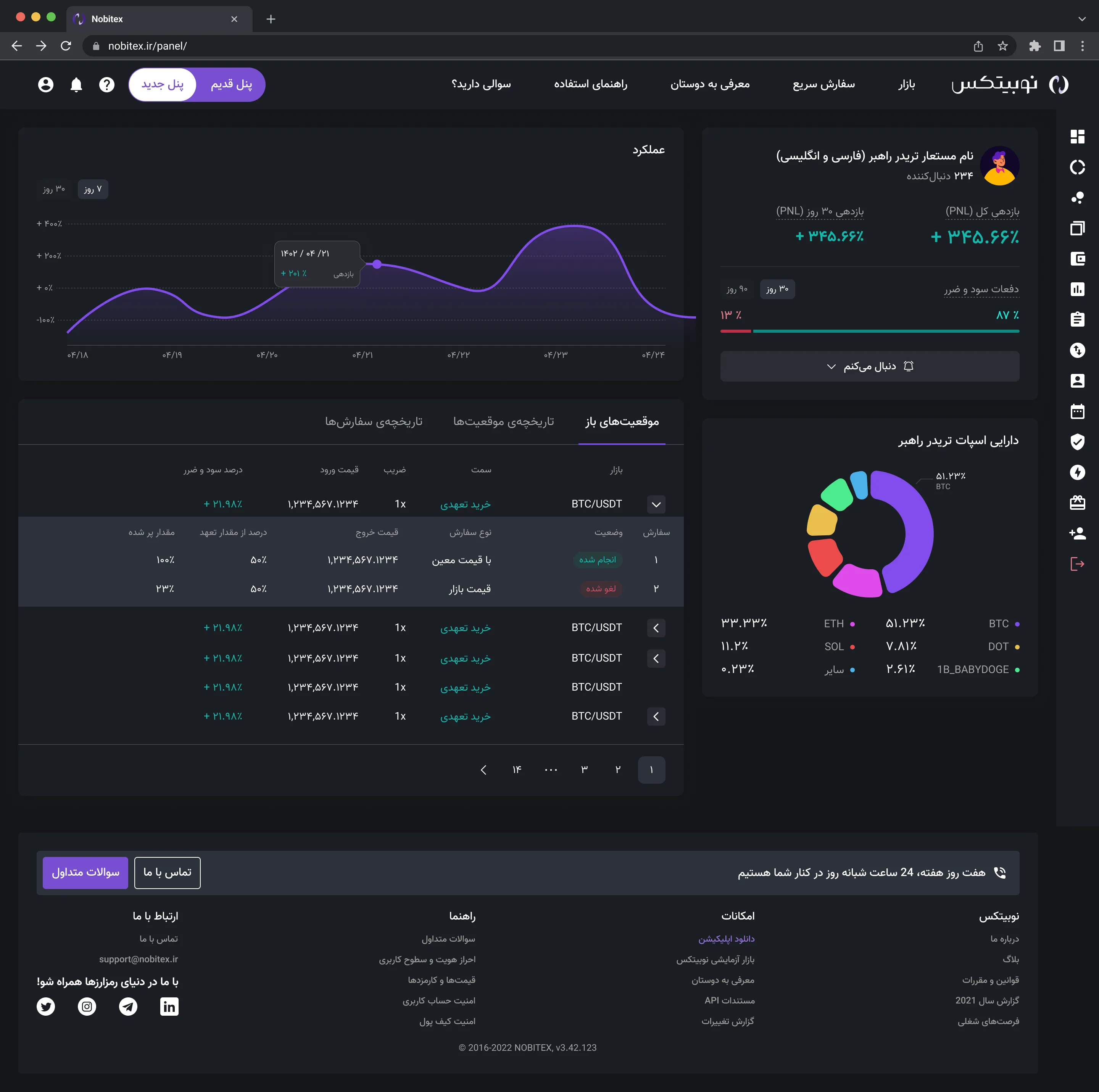Open the فرصت‌های شغلی footer link
The height and width of the screenshot is (1092, 1099).
[x=988, y=1021]
